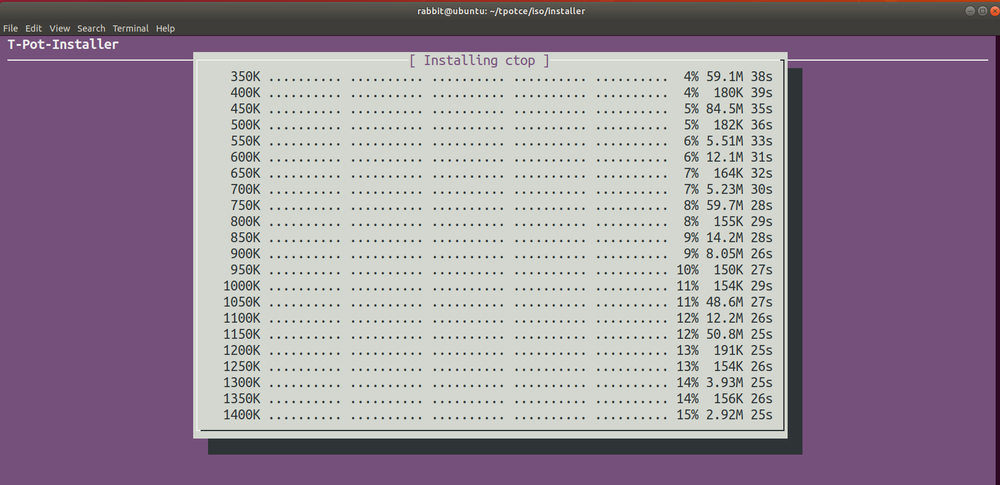Click the window minimize button

[970, 11]
